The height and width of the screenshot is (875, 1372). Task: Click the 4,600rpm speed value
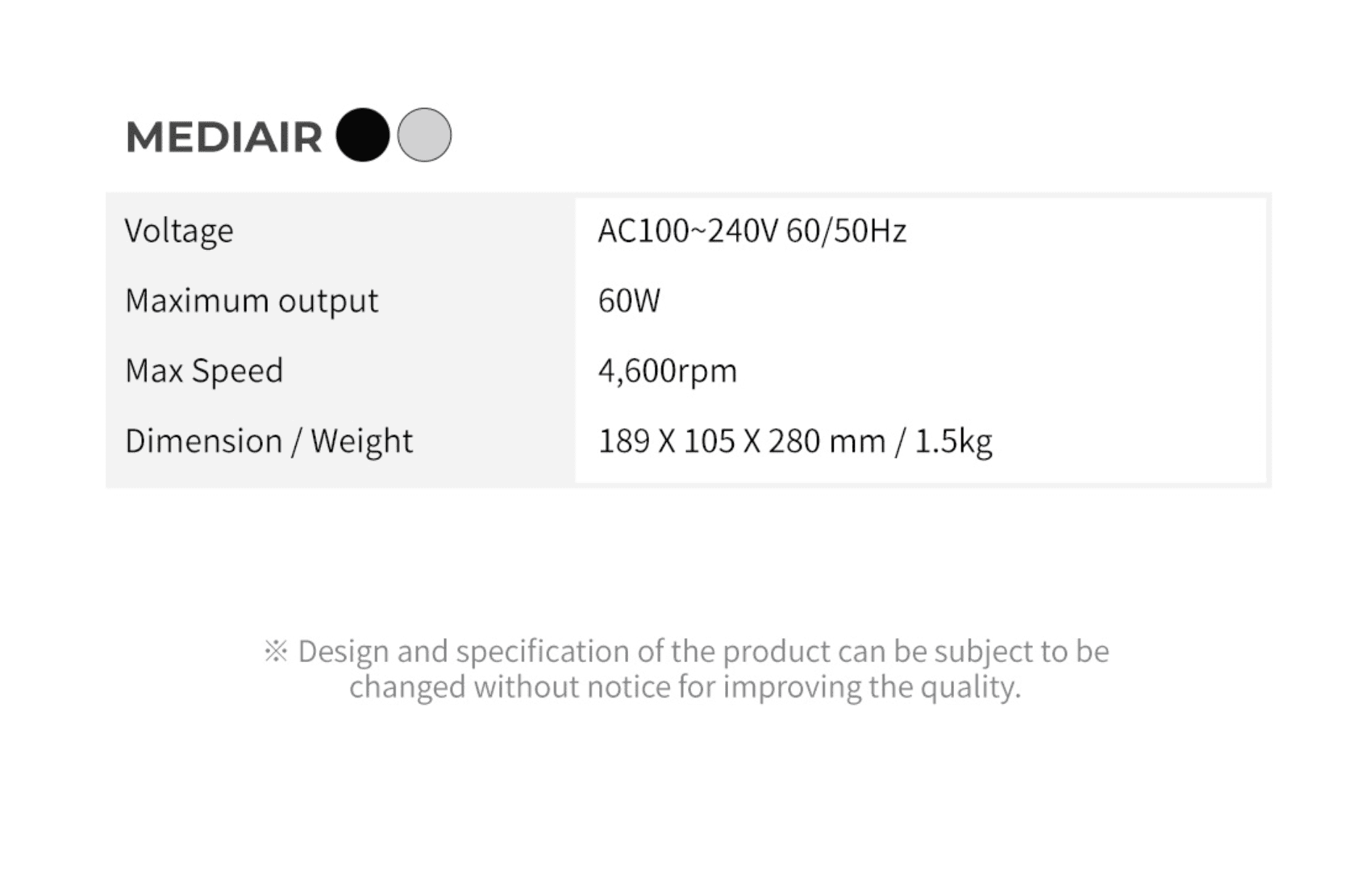tap(667, 371)
